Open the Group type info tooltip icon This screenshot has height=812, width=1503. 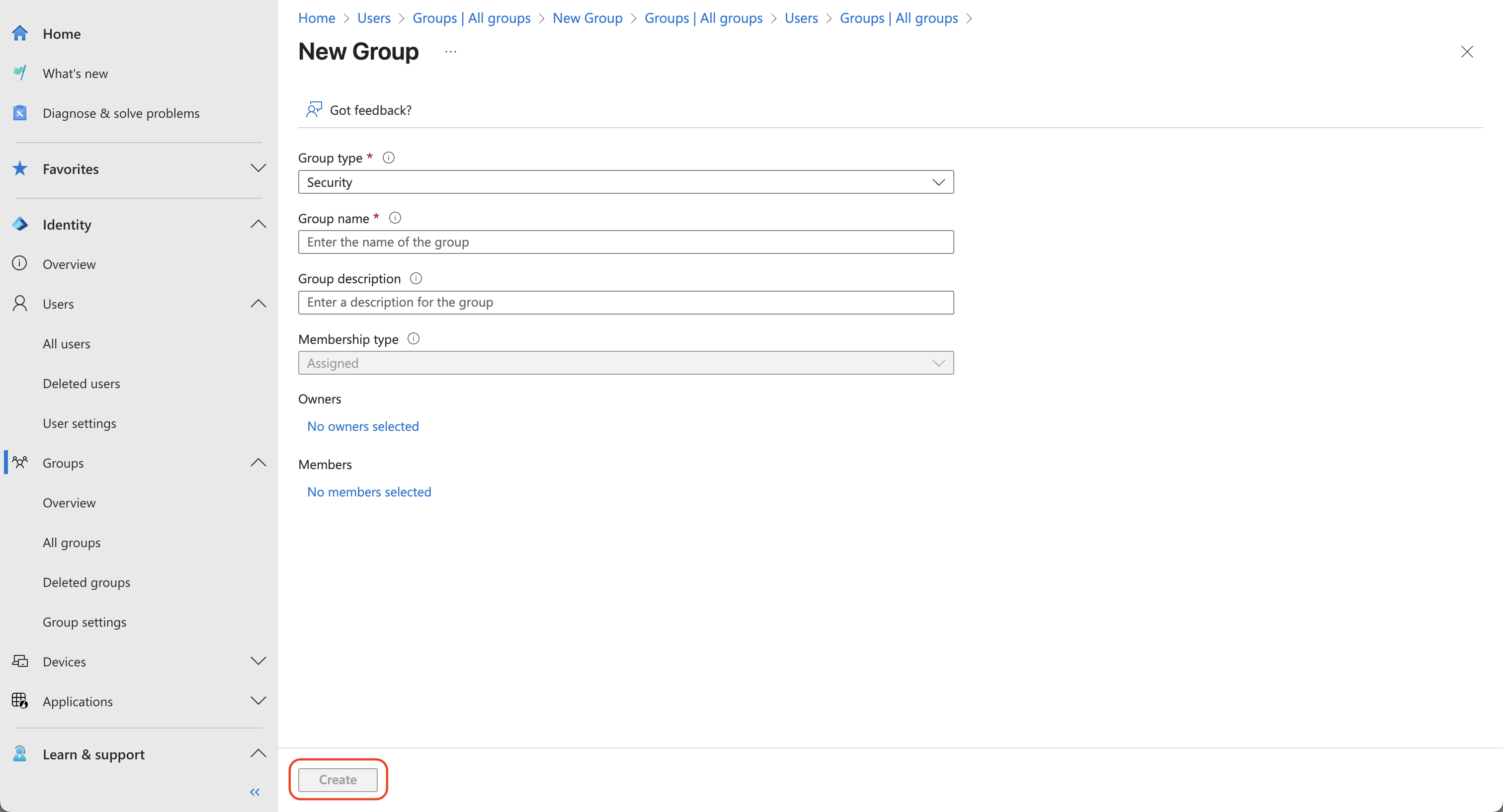389,158
